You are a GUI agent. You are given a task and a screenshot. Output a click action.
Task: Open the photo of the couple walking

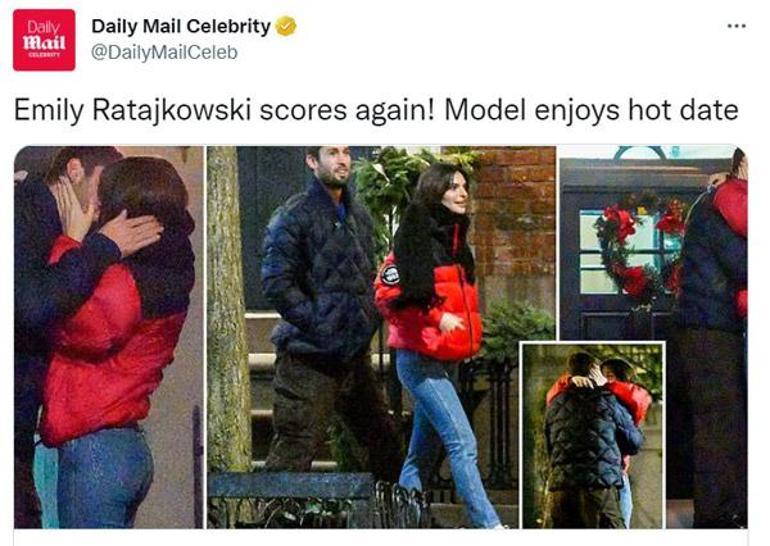click(381, 337)
